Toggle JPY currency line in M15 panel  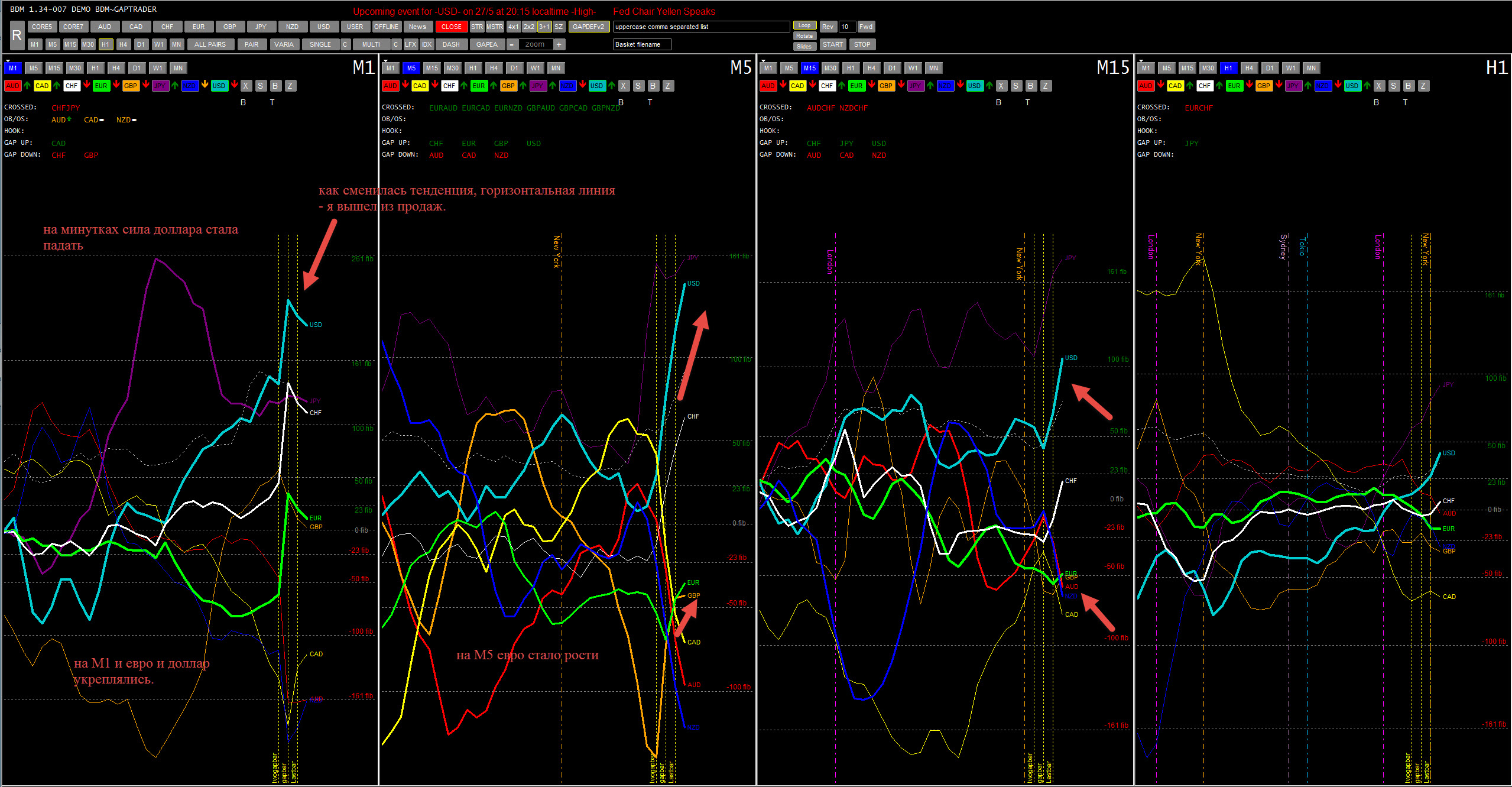[x=916, y=86]
